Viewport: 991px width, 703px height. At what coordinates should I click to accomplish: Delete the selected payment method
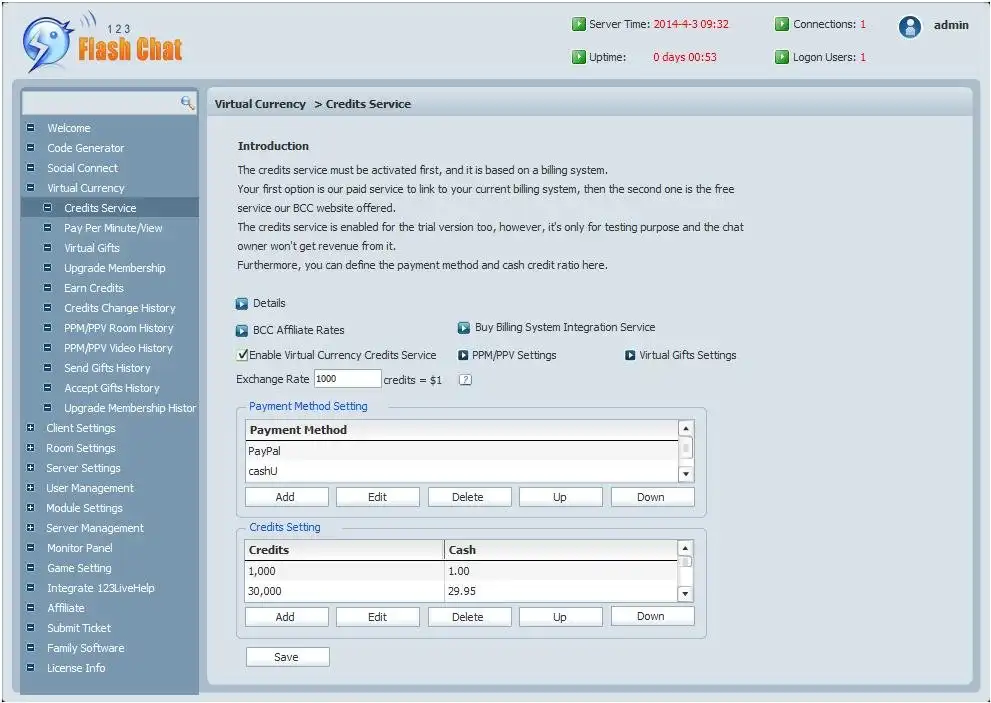click(x=469, y=497)
